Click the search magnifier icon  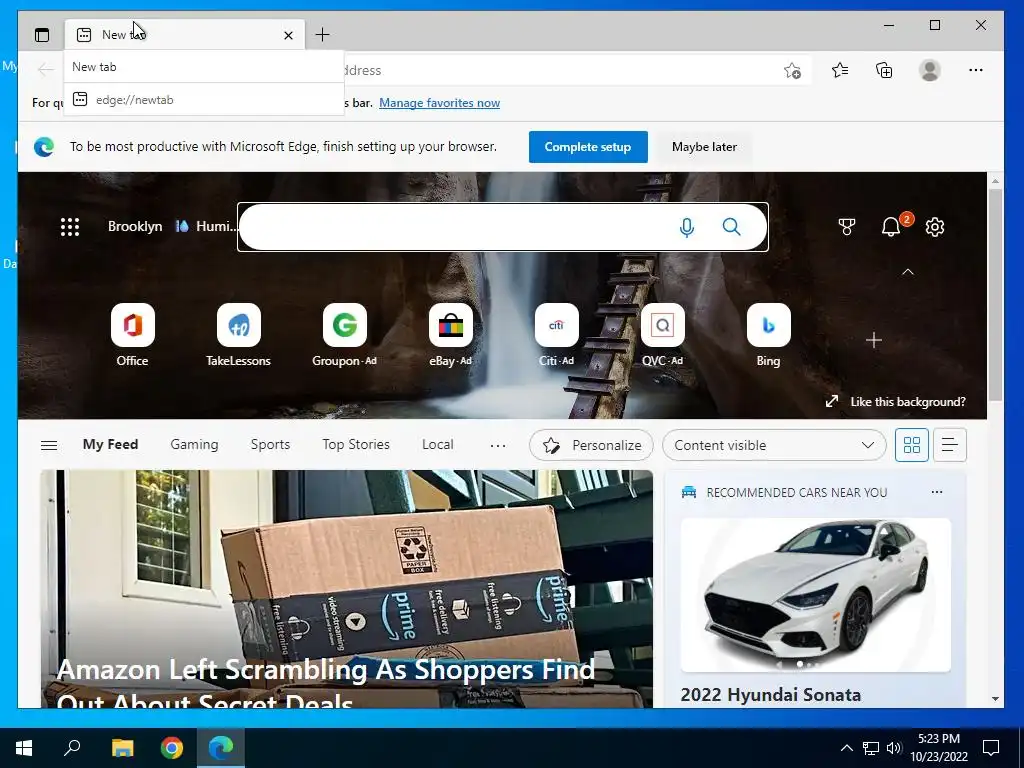pyautogui.click(x=731, y=227)
